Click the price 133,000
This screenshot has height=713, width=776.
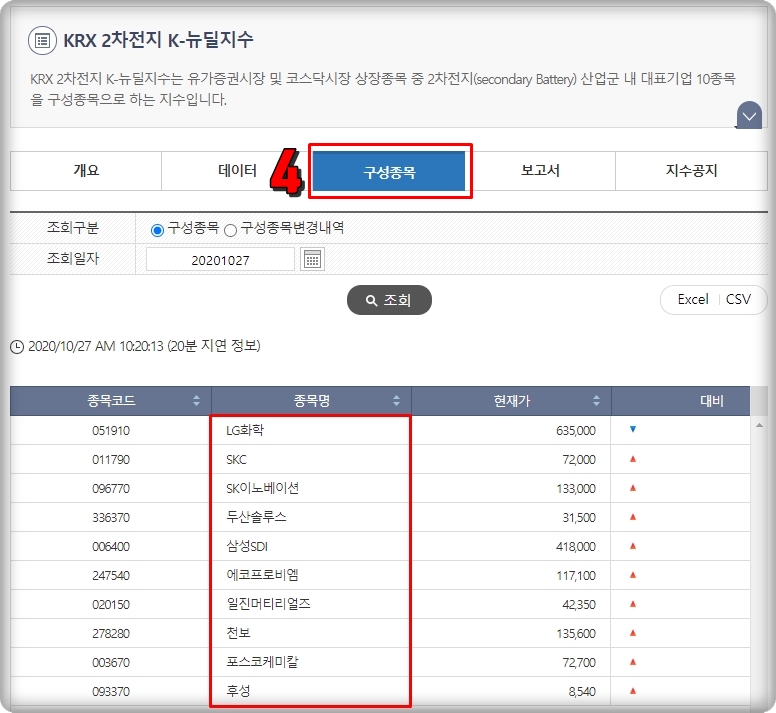pyautogui.click(x=576, y=489)
